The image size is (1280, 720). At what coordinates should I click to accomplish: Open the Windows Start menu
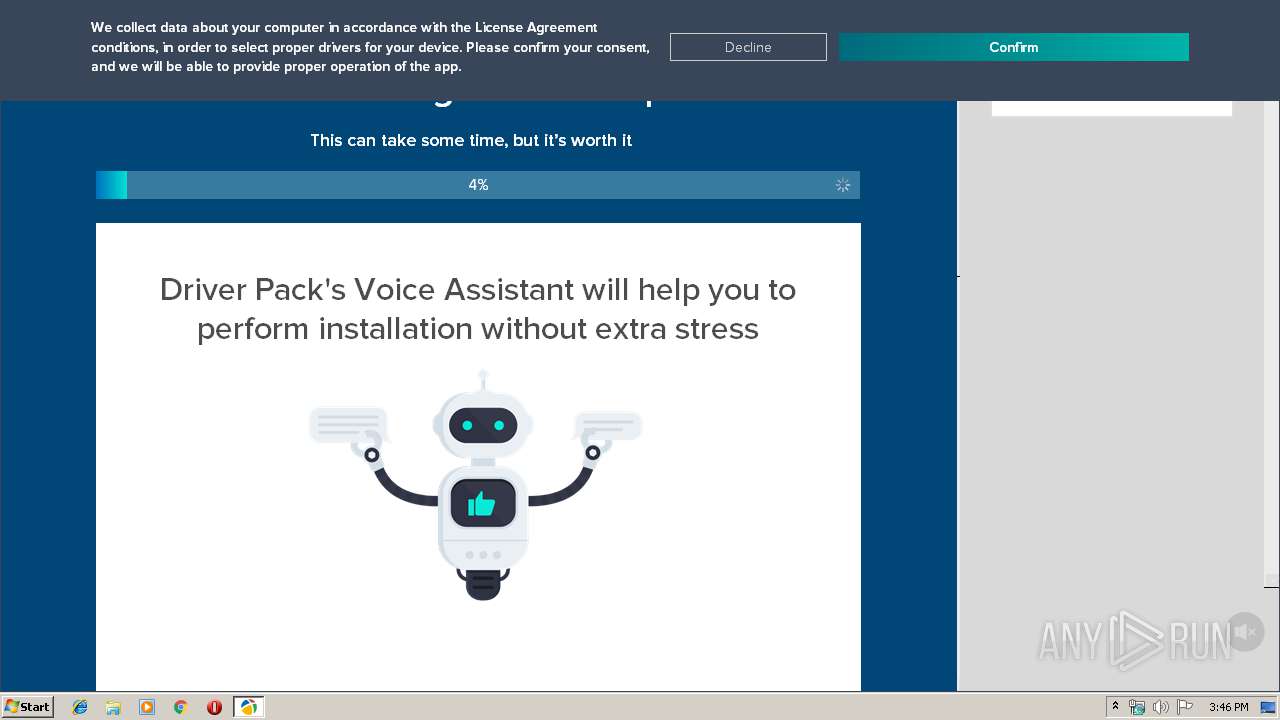[x=27, y=706]
